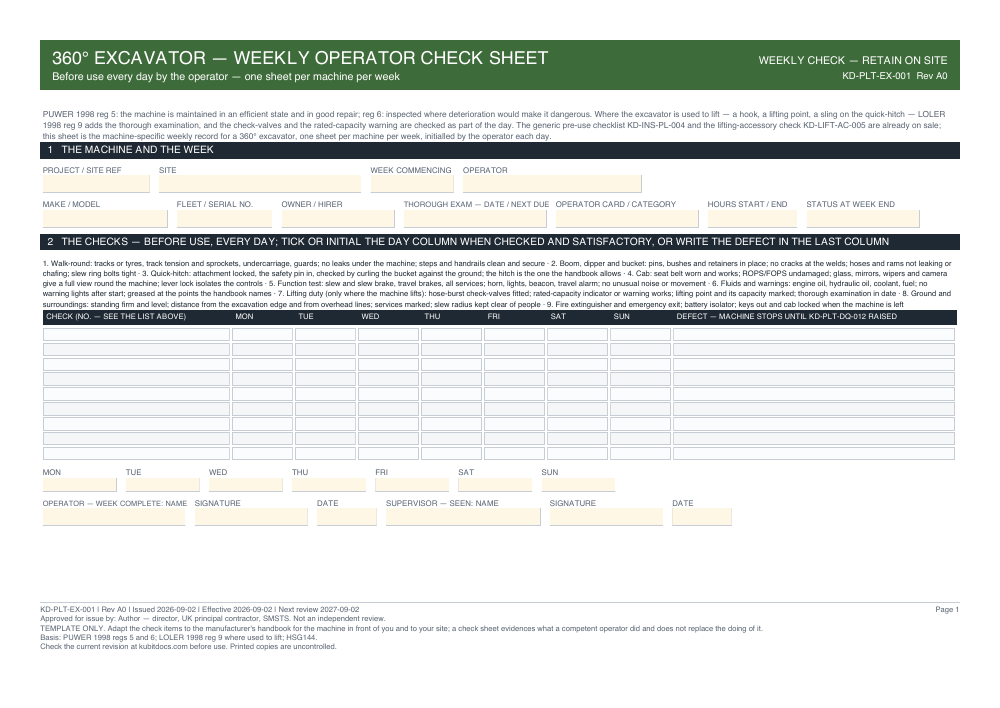Click the 'Page 1' footer text

[947, 610]
